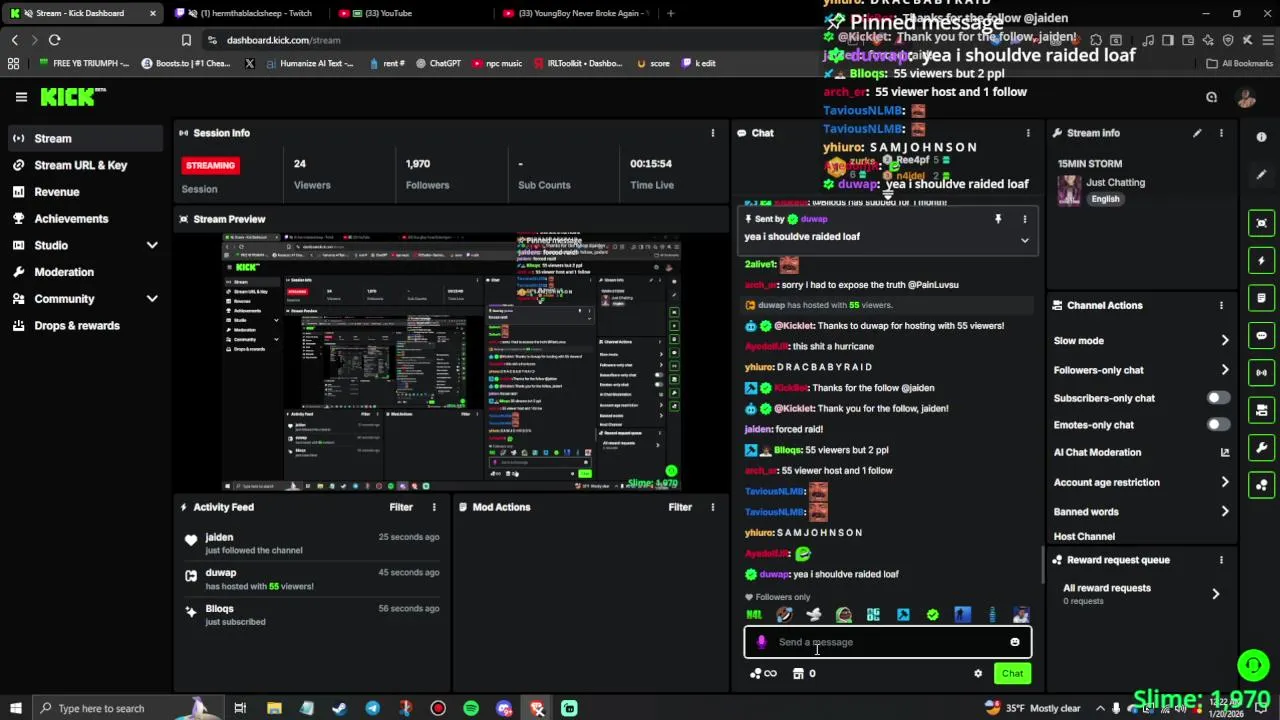The height and width of the screenshot is (720, 1280).
Task: Open Windows Start menu
Action: click(x=15, y=708)
